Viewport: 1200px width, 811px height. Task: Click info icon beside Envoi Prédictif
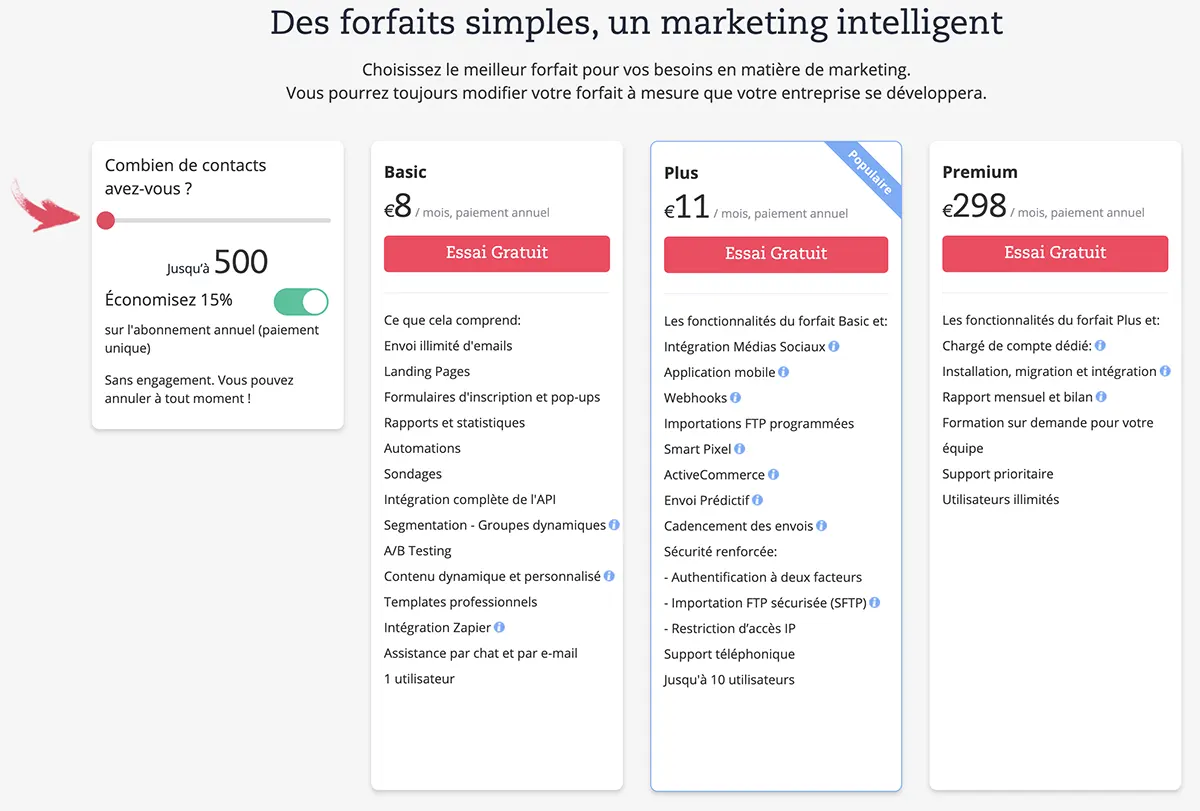coord(758,500)
